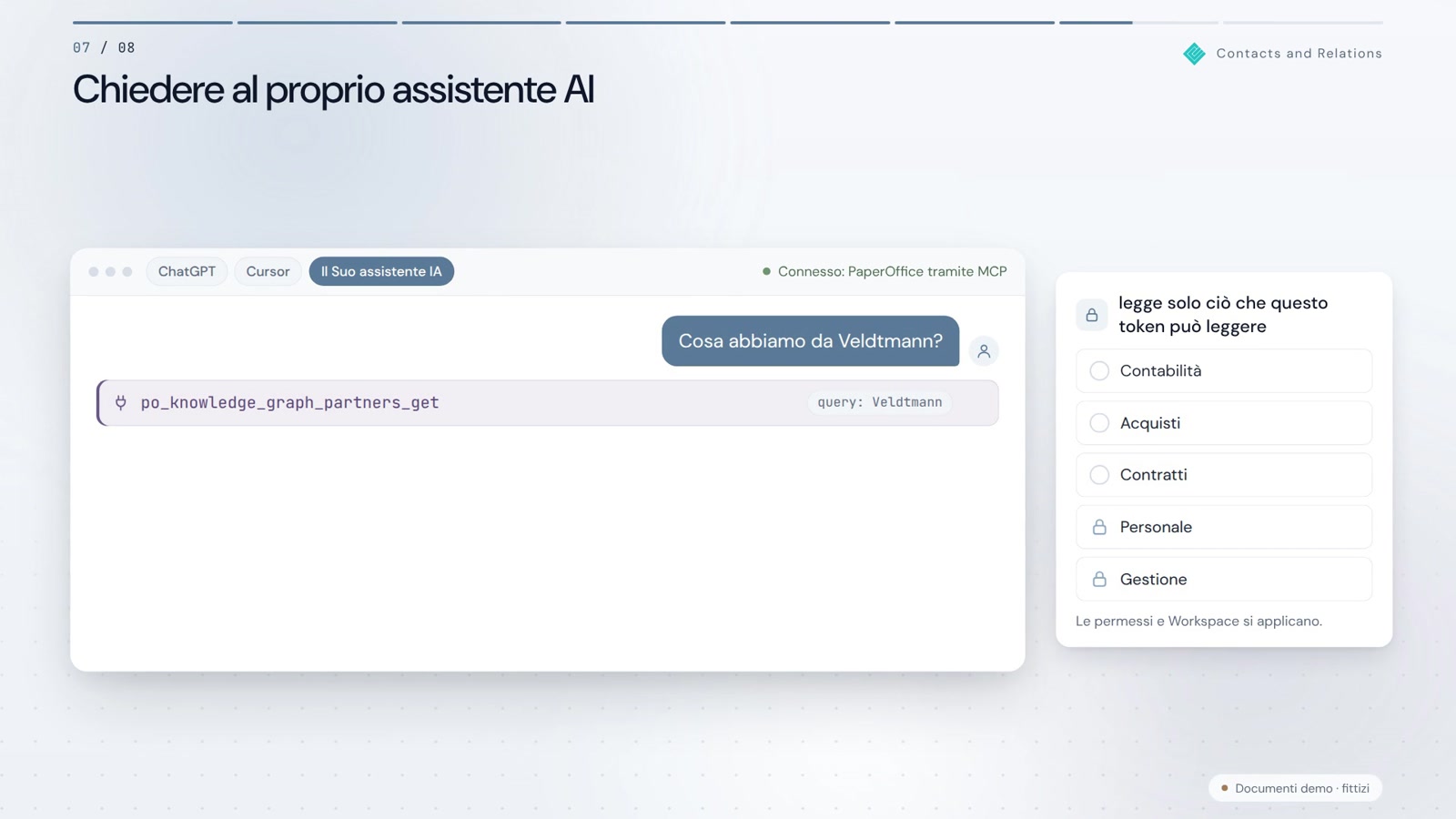
Task: Click the query: Veldtmann chip
Action: 879,402
